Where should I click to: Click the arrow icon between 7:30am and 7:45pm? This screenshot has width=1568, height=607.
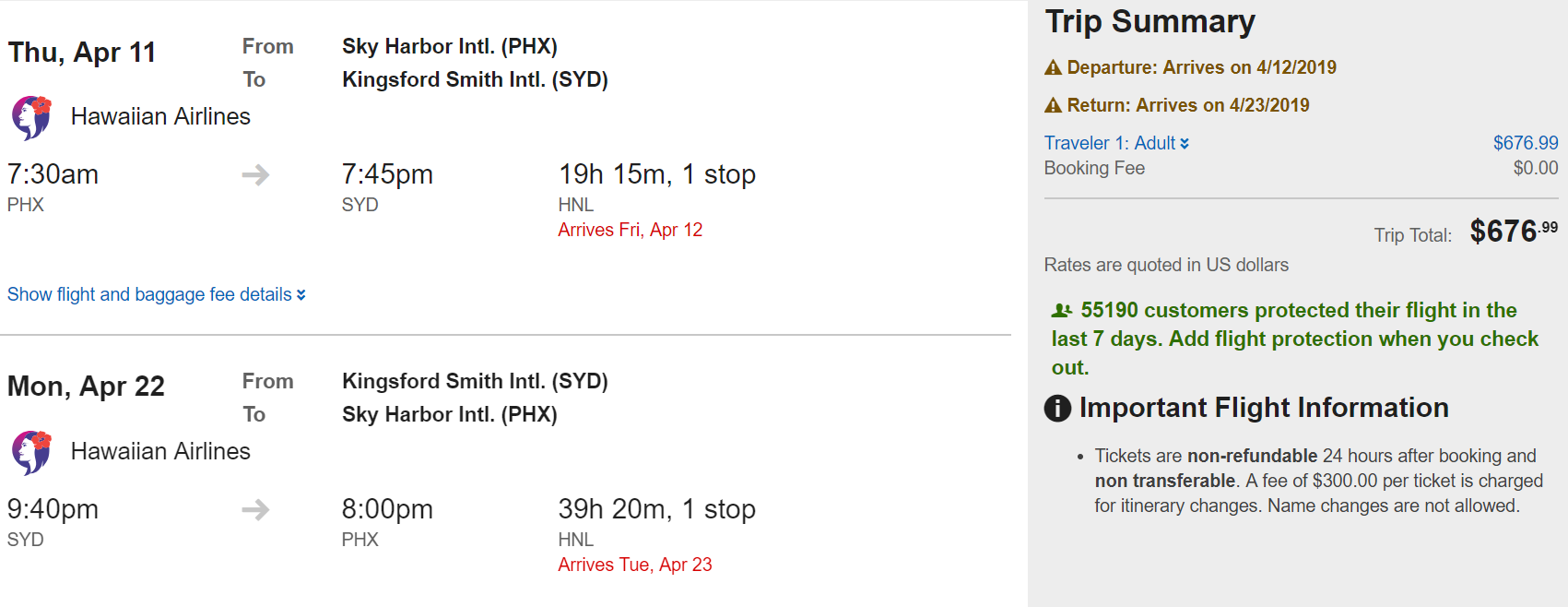(x=255, y=174)
